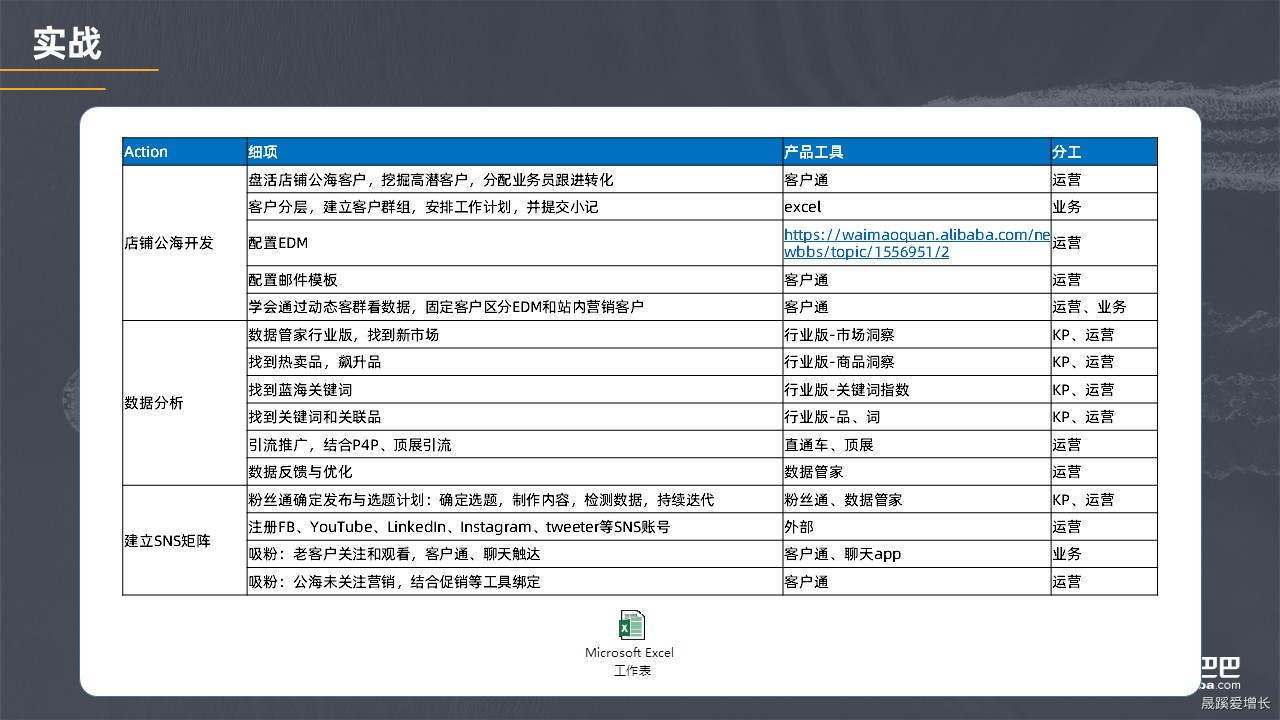Click the cell 找到蓝海关键词
Viewport: 1280px width, 720px height.
[x=514, y=390]
